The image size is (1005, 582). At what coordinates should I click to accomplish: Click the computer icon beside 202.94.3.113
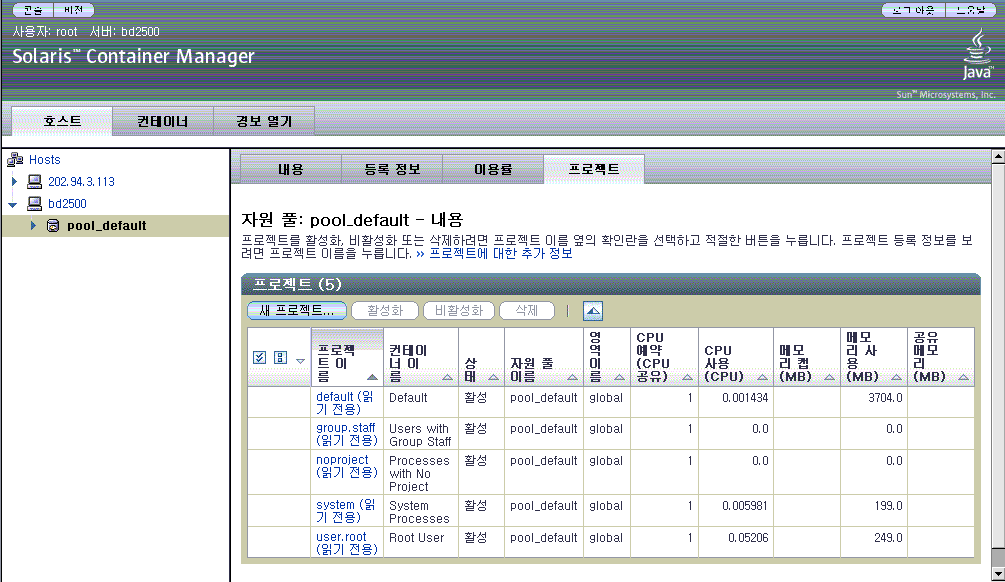click(x=35, y=182)
